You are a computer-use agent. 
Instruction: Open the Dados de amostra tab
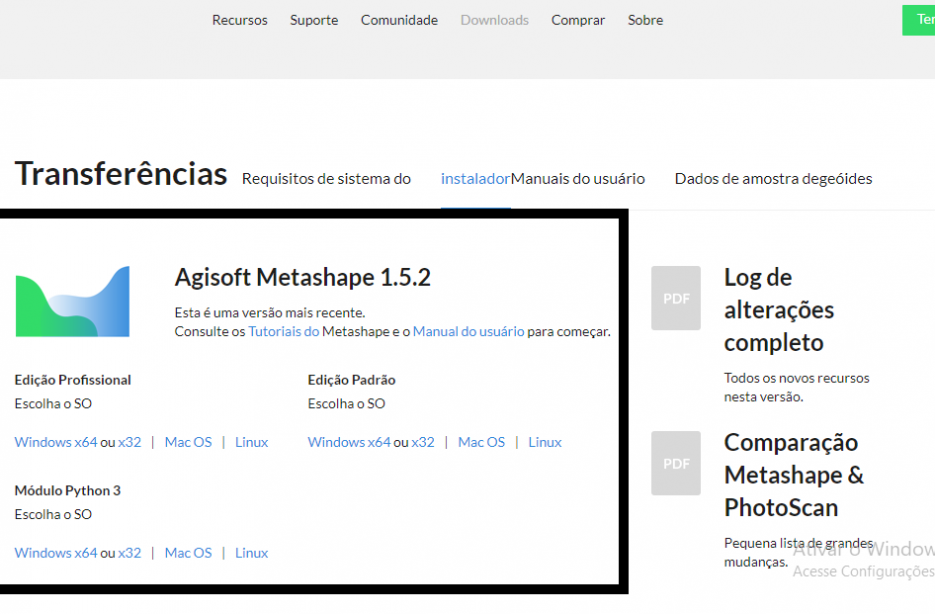tap(773, 179)
